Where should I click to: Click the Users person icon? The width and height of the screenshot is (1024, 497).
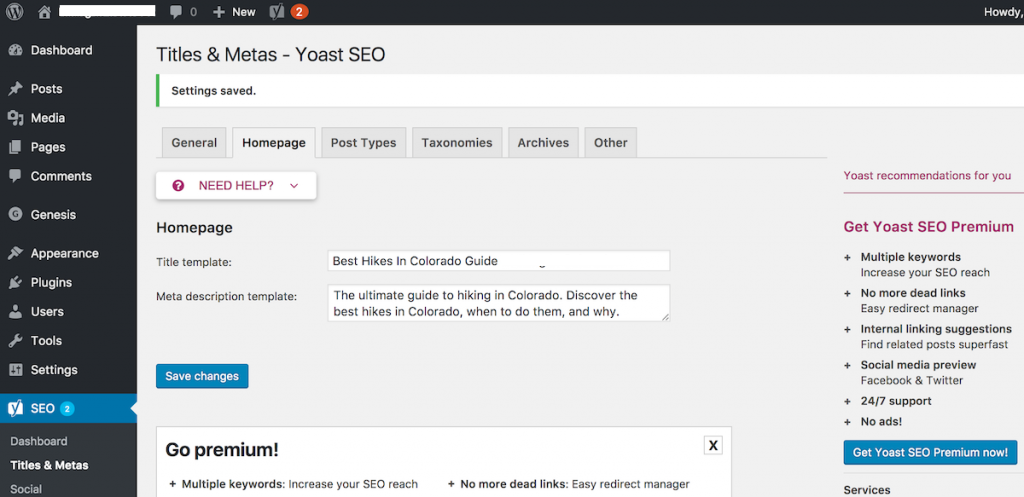click(16, 312)
